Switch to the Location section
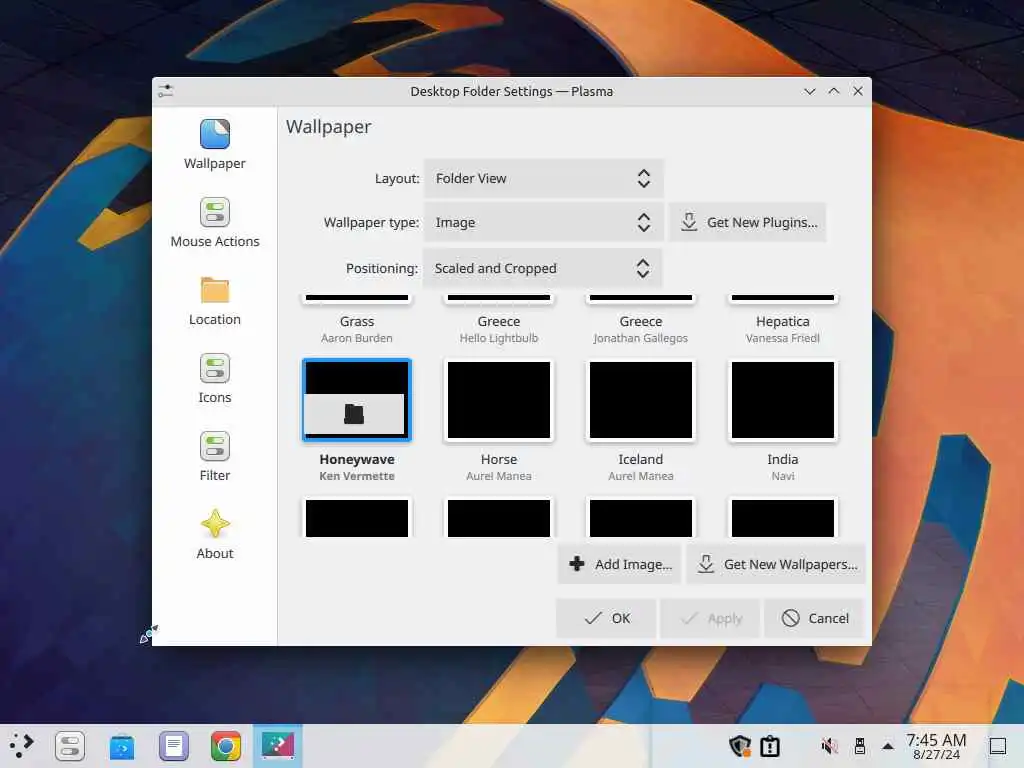This screenshot has width=1024, height=768. pyautogui.click(x=214, y=300)
